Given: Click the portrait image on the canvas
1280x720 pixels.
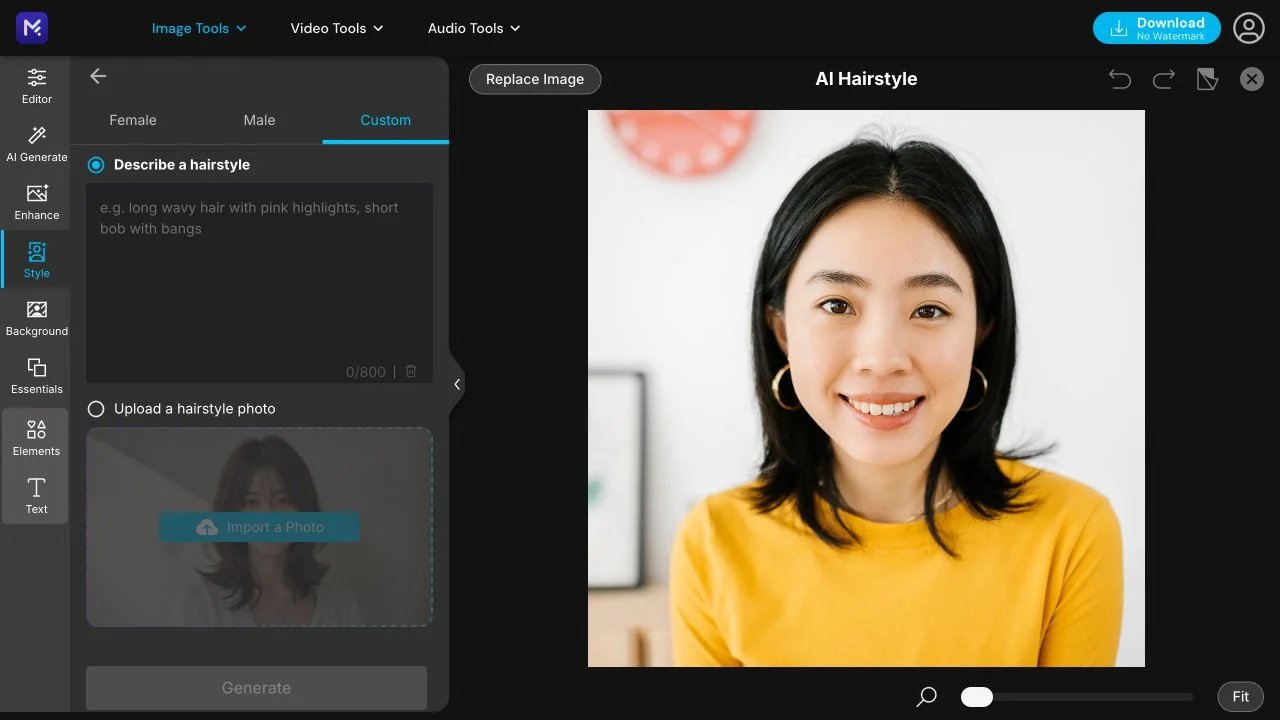Looking at the screenshot, I should coord(866,388).
